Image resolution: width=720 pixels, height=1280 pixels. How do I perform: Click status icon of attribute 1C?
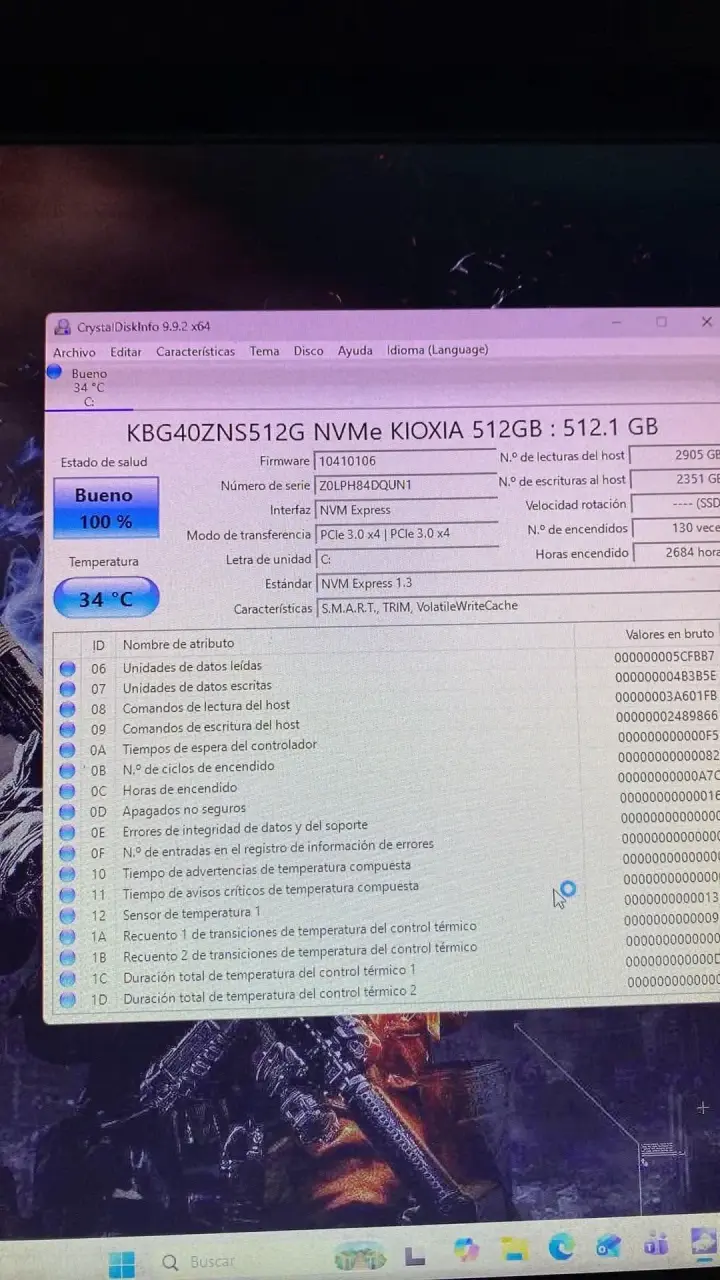click(x=67, y=979)
